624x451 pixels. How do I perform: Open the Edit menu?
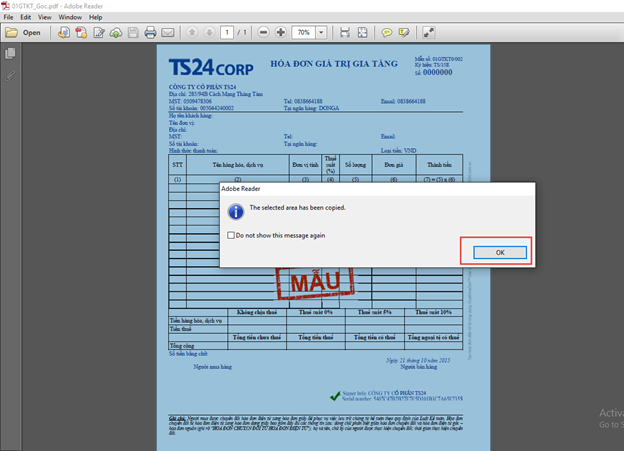(x=25, y=17)
